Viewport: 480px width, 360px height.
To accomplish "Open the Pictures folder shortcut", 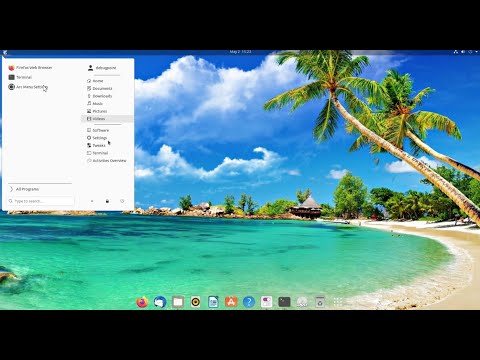I will click(x=97, y=111).
